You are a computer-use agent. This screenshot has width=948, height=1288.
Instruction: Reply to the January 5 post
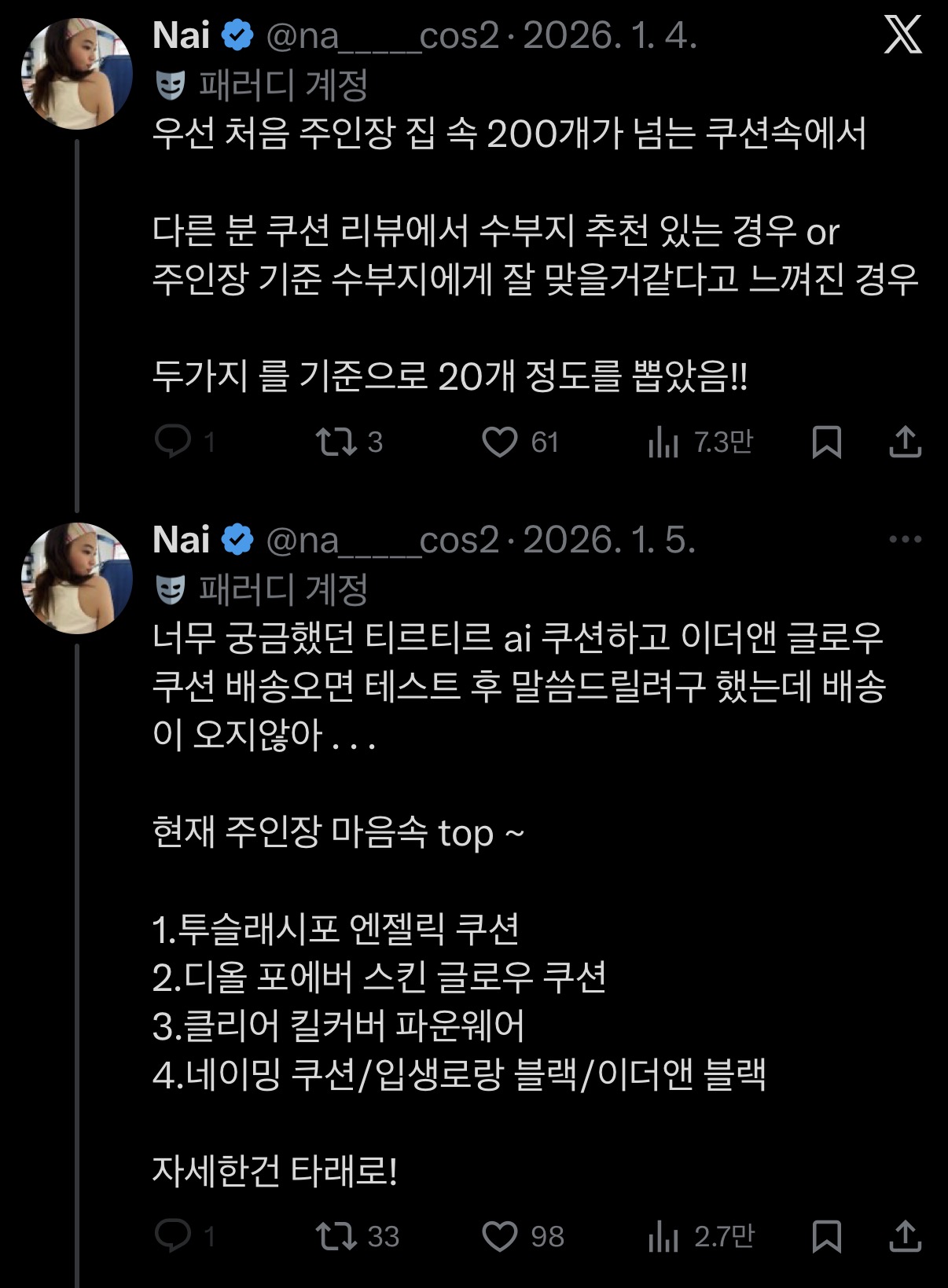(x=173, y=1236)
